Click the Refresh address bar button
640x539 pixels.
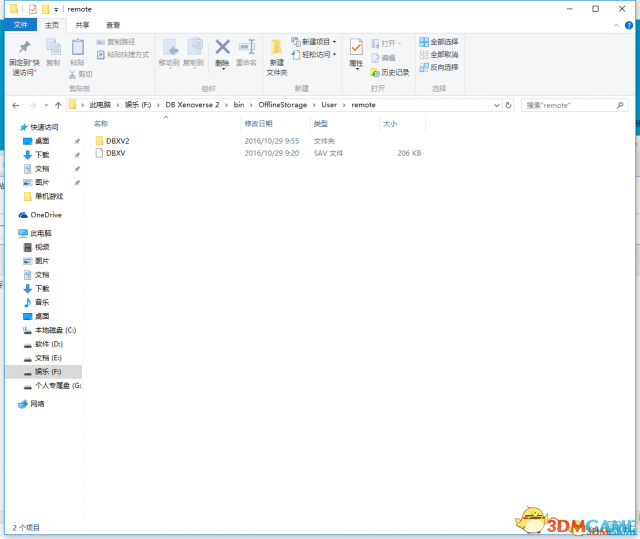pyautogui.click(x=508, y=105)
